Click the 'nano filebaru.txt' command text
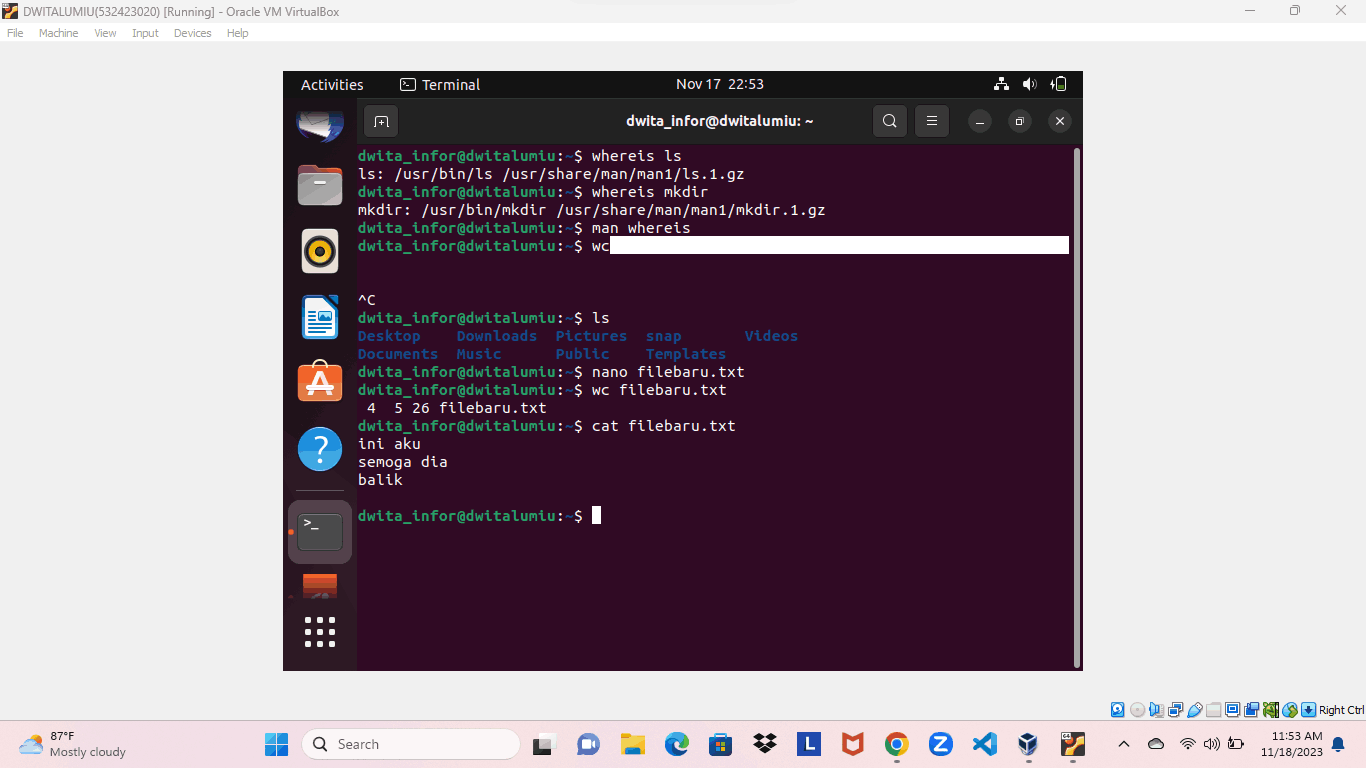This screenshot has height=768, width=1366. click(x=668, y=372)
